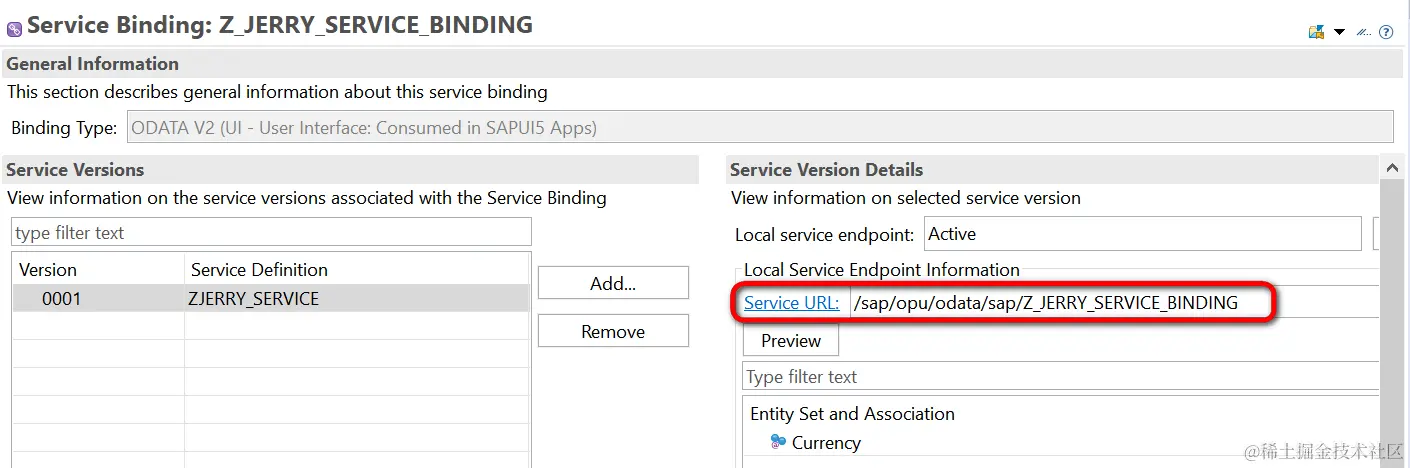1410x468 pixels.
Task: Click the slashes comment icon in the header
Action: [1363, 32]
